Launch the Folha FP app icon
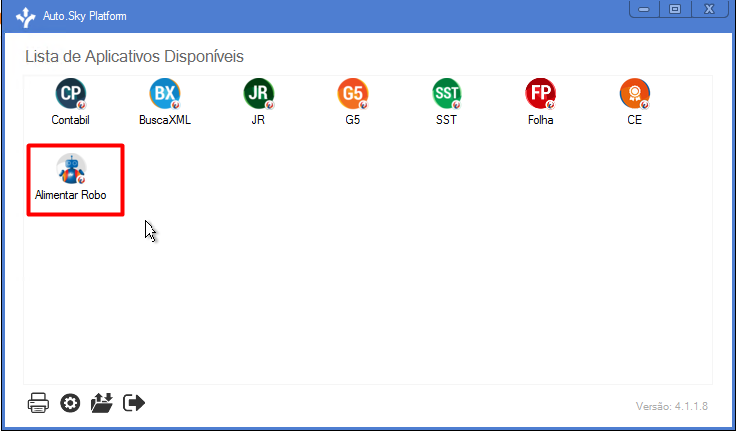The image size is (736, 432). pos(540,94)
